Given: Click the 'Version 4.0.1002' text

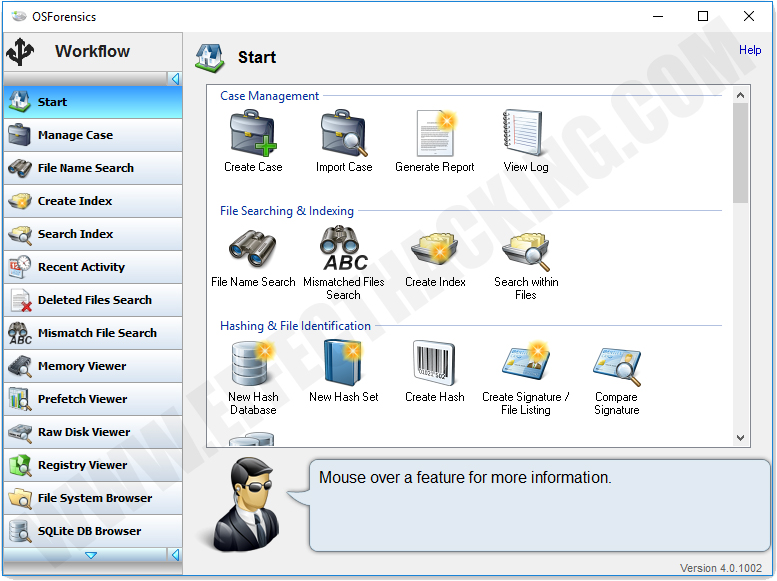Looking at the screenshot, I should tap(721, 568).
